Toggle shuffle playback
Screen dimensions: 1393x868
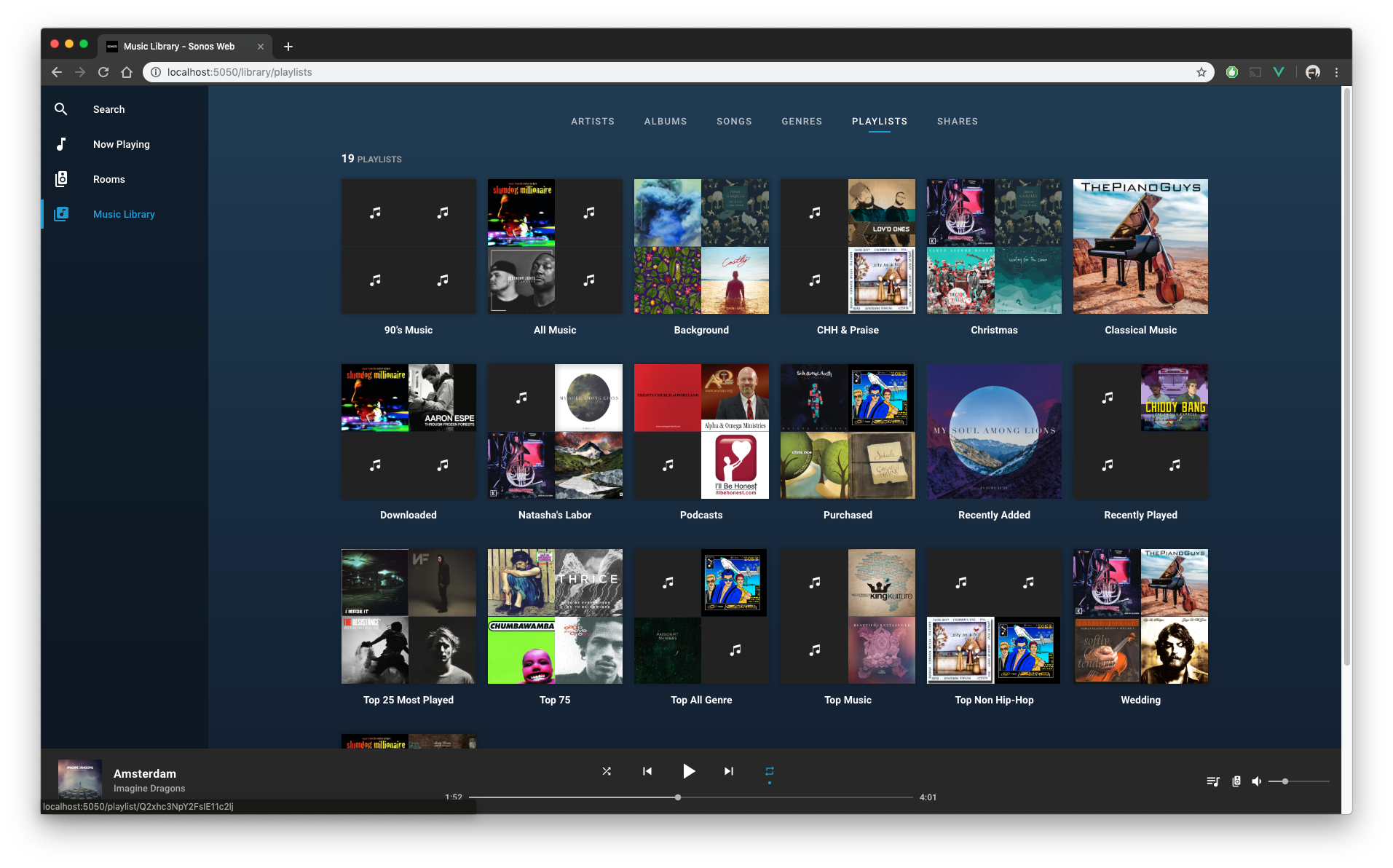(607, 771)
